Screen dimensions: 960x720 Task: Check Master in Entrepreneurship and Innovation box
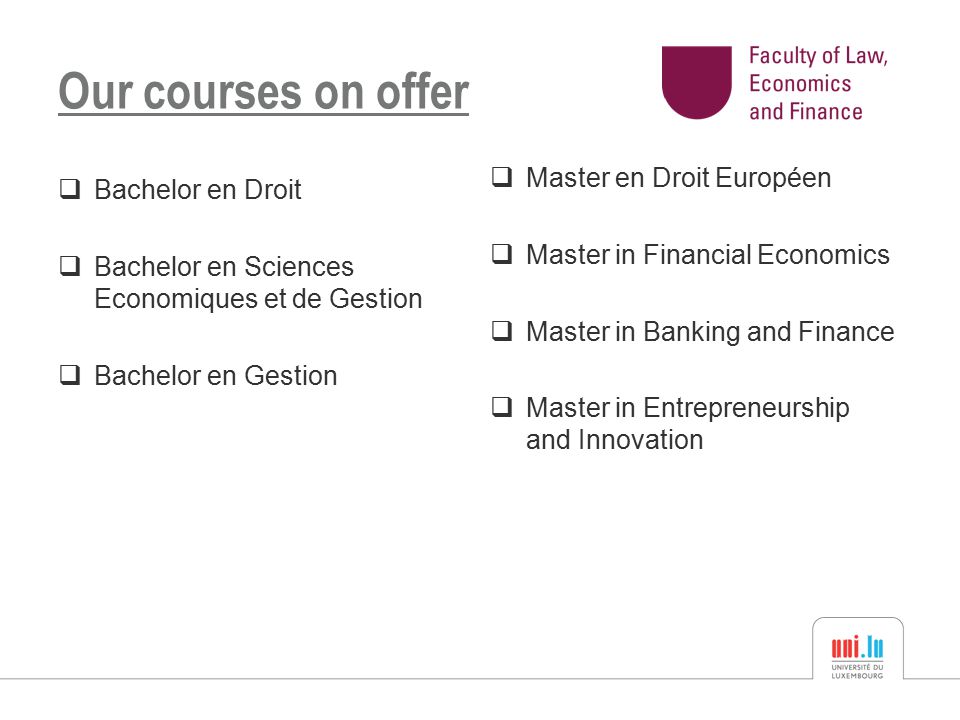pyautogui.click(x=502, y=407)
